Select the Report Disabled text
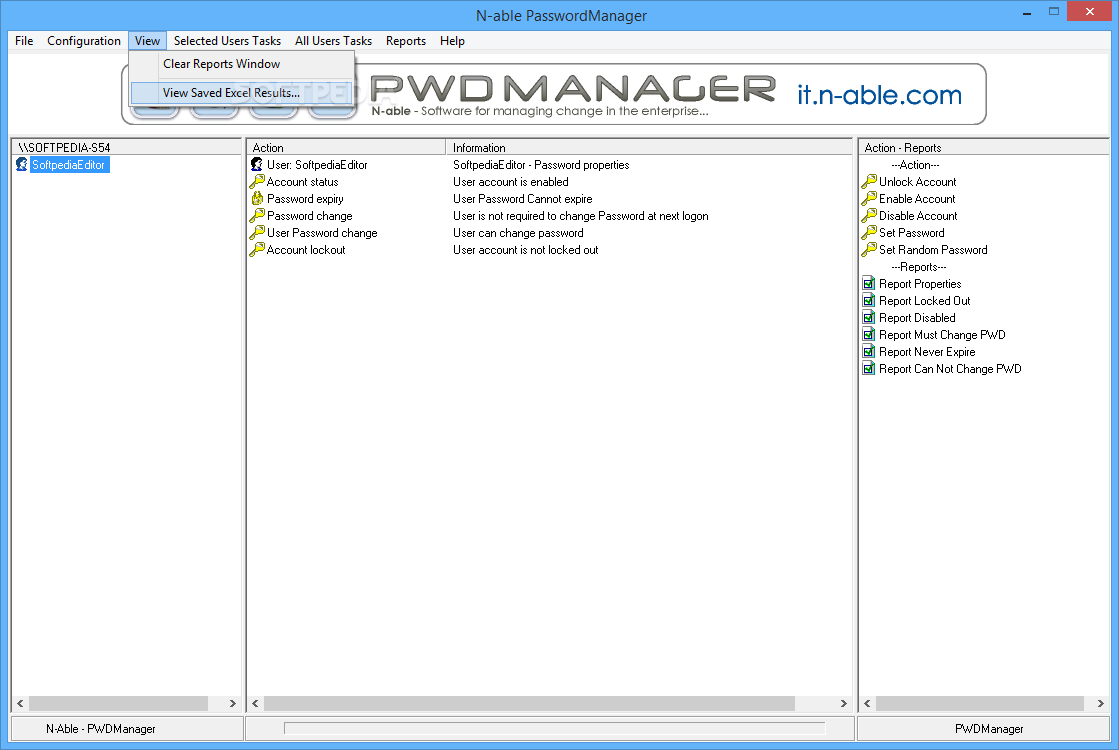 [917, 318]
